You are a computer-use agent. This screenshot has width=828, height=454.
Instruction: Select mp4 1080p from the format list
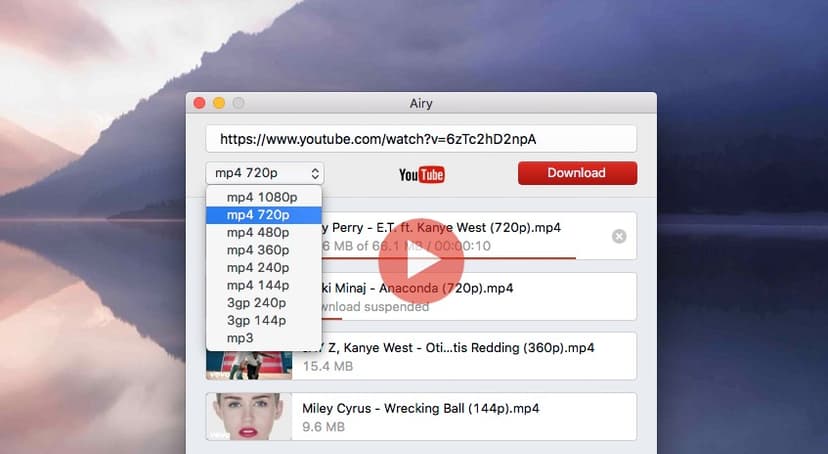(264, 197)
